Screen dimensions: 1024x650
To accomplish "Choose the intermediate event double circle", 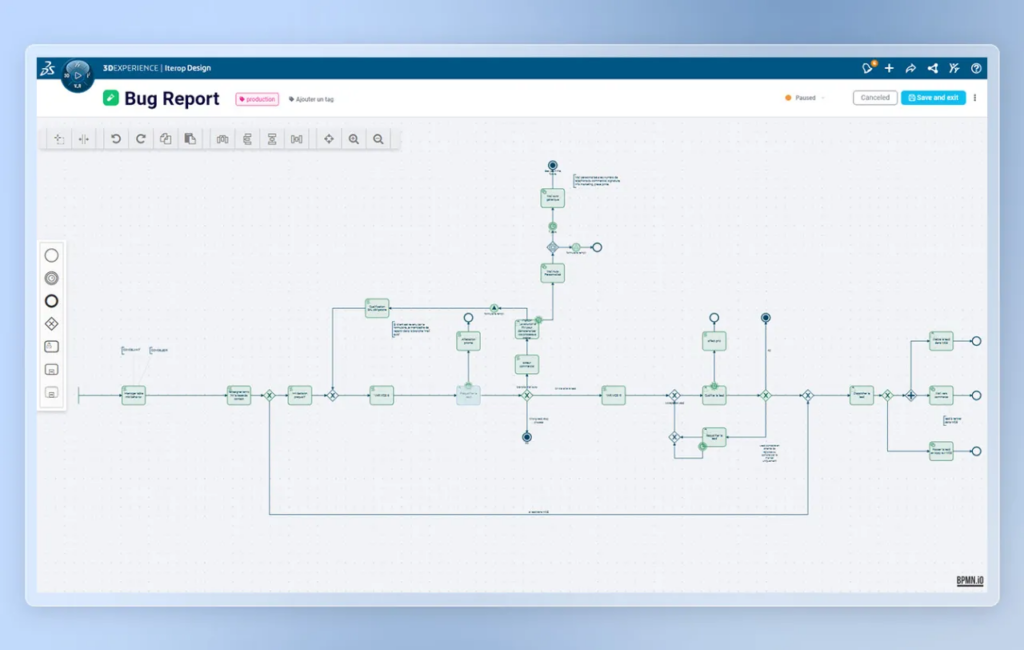I will tap(52, 278).
